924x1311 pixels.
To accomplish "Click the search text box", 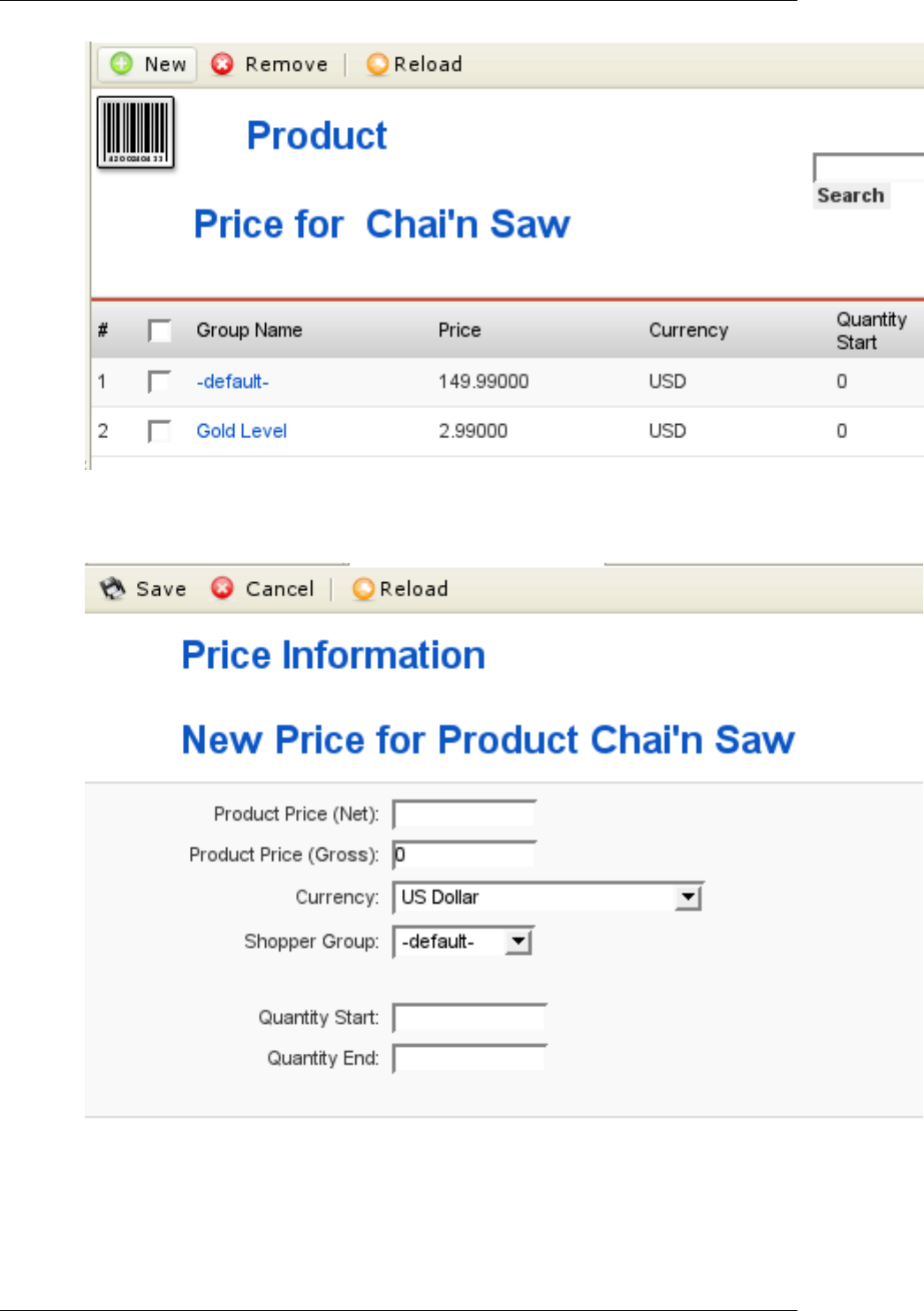I will [868, 167].
